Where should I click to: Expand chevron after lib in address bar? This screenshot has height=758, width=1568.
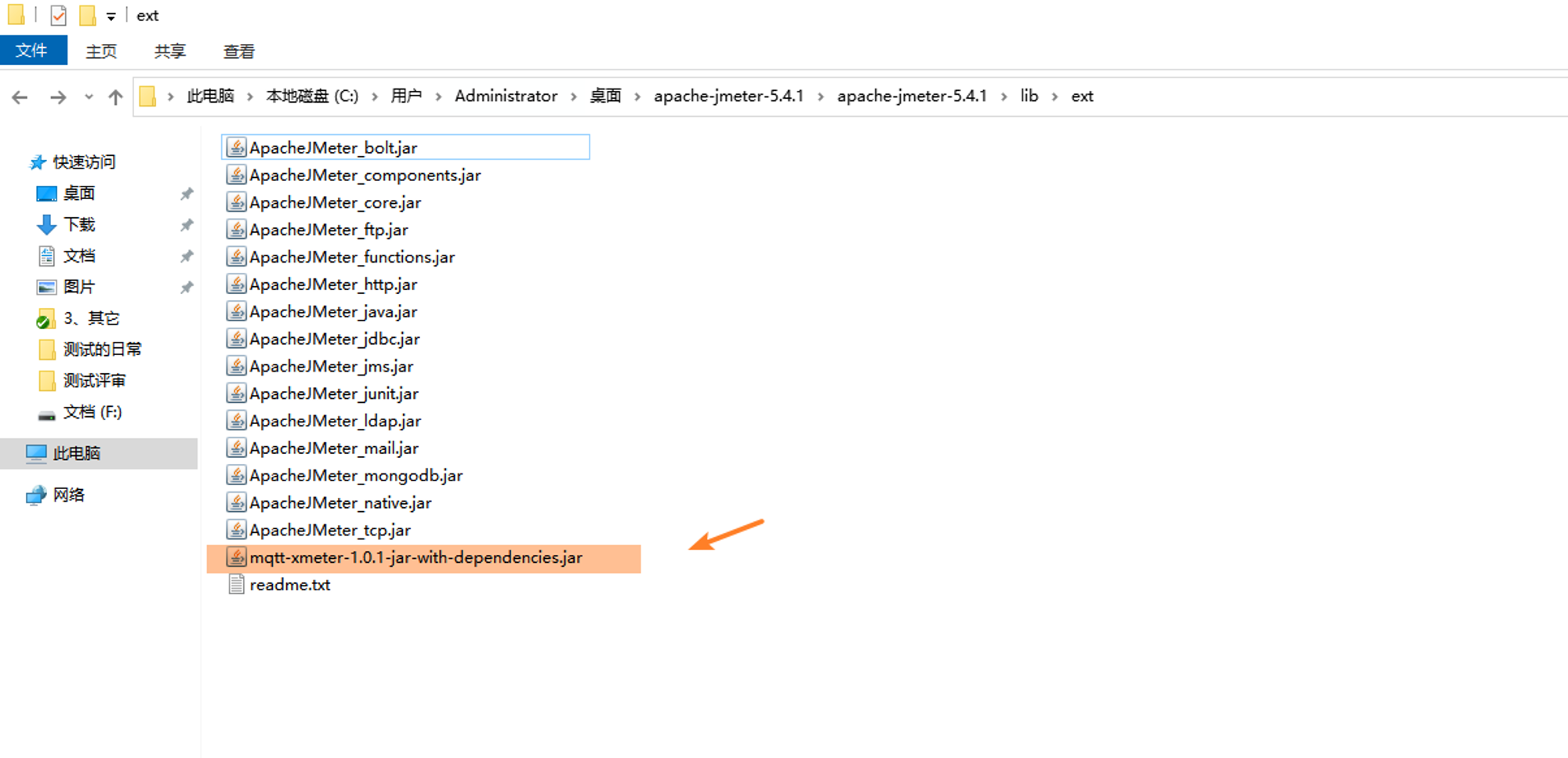(x=1054, y=96)
